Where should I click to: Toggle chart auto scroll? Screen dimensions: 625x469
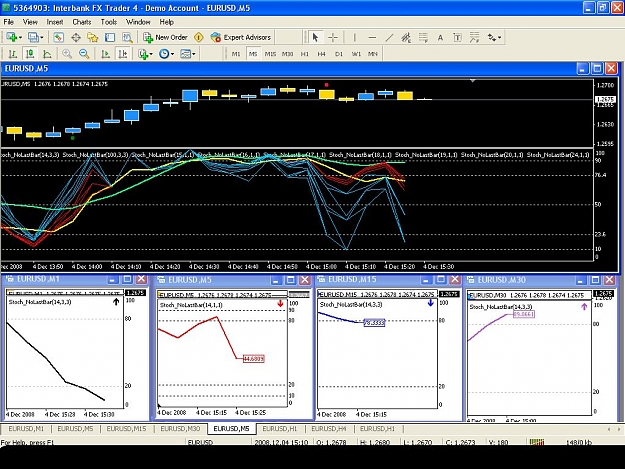106,53
